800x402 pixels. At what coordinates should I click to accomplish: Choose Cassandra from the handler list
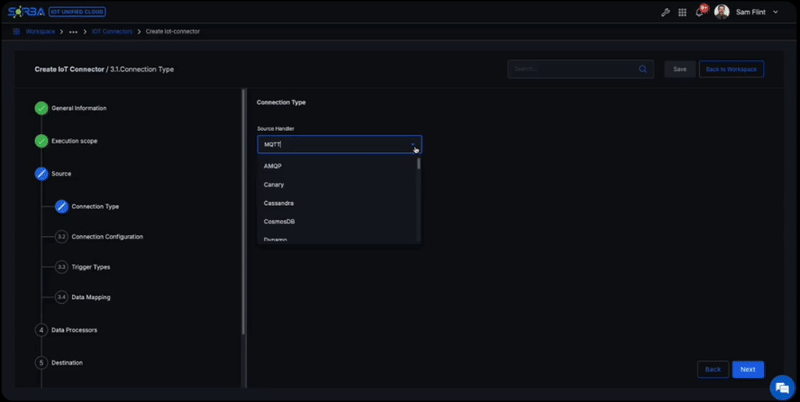click(278, 203)
